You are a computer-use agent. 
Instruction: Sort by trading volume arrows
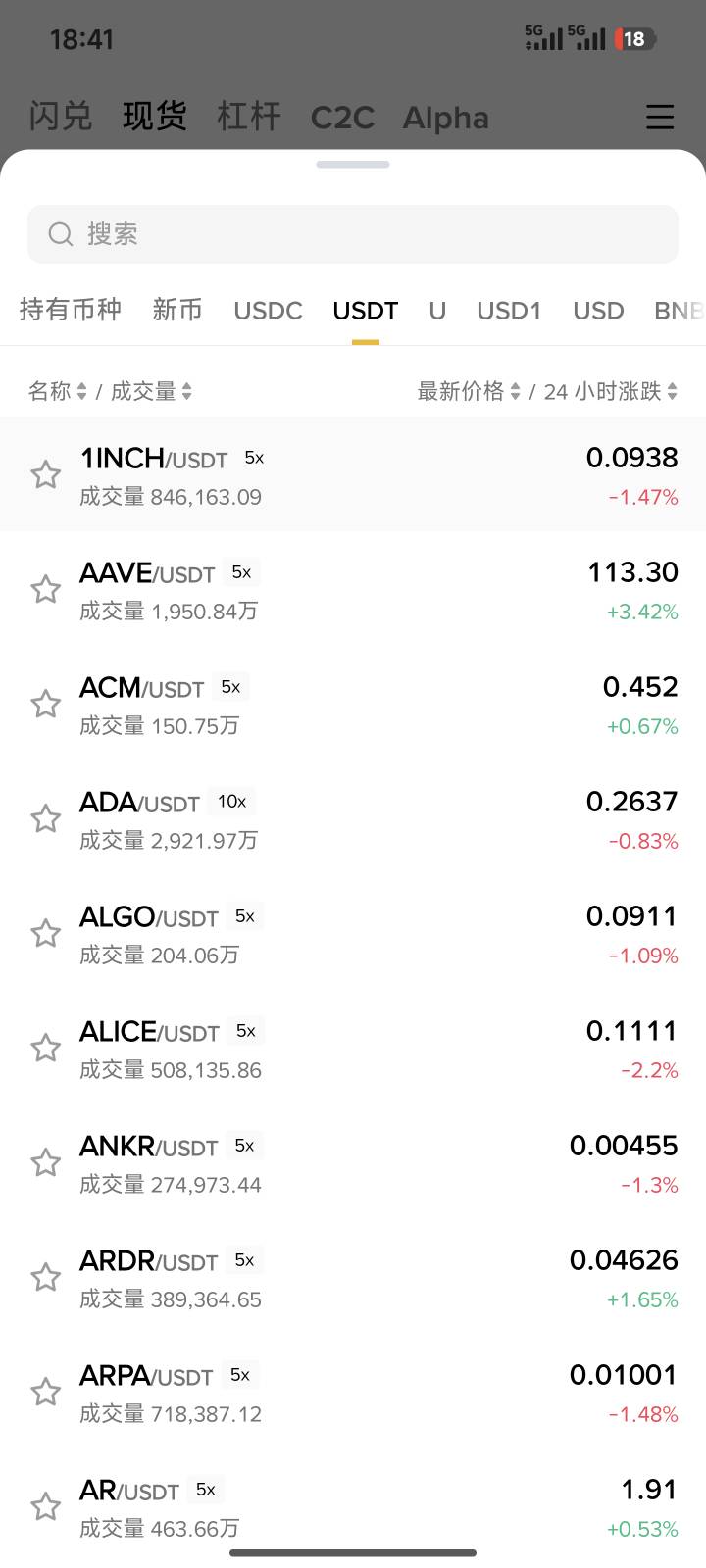pyautogui.click(x=186, y=392)
